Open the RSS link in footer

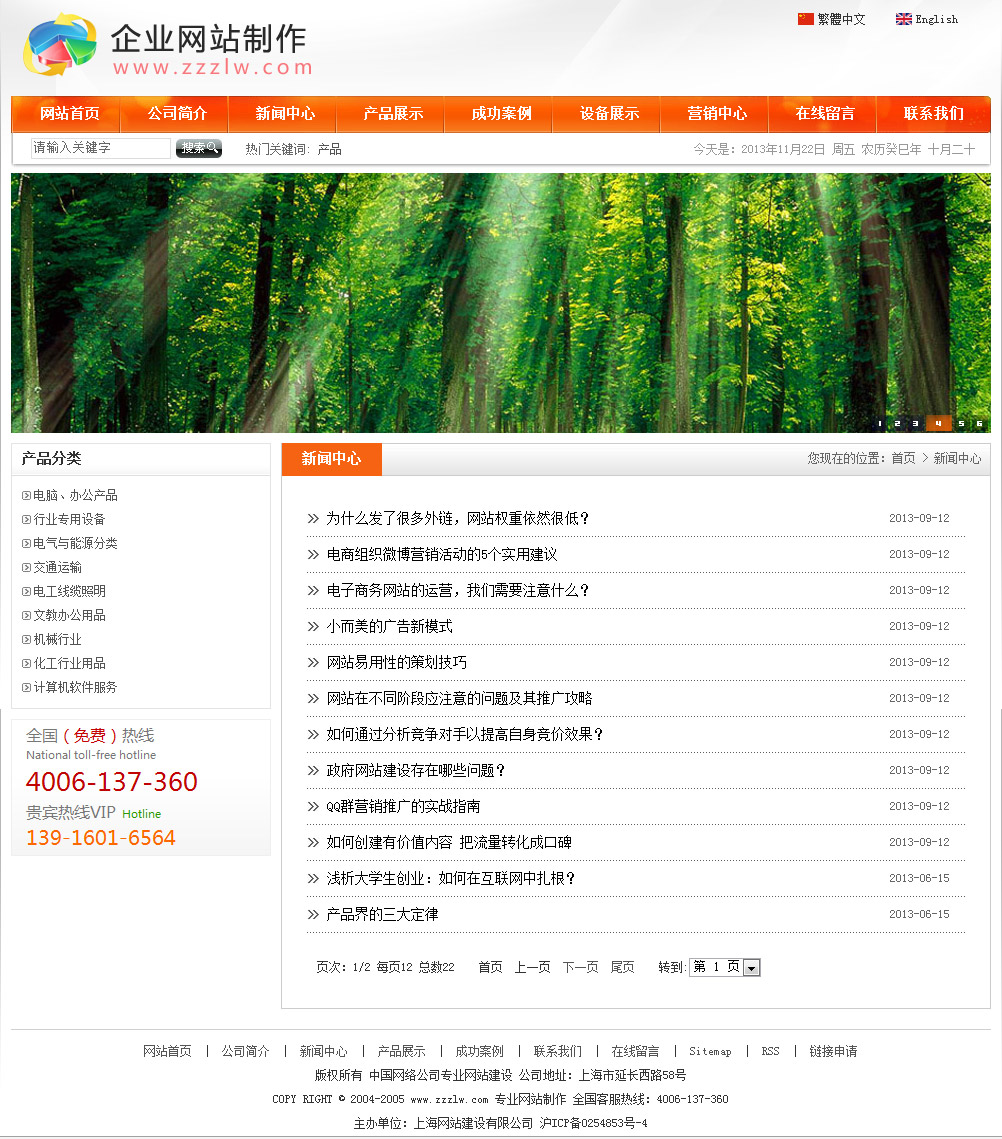[770, 1051]
